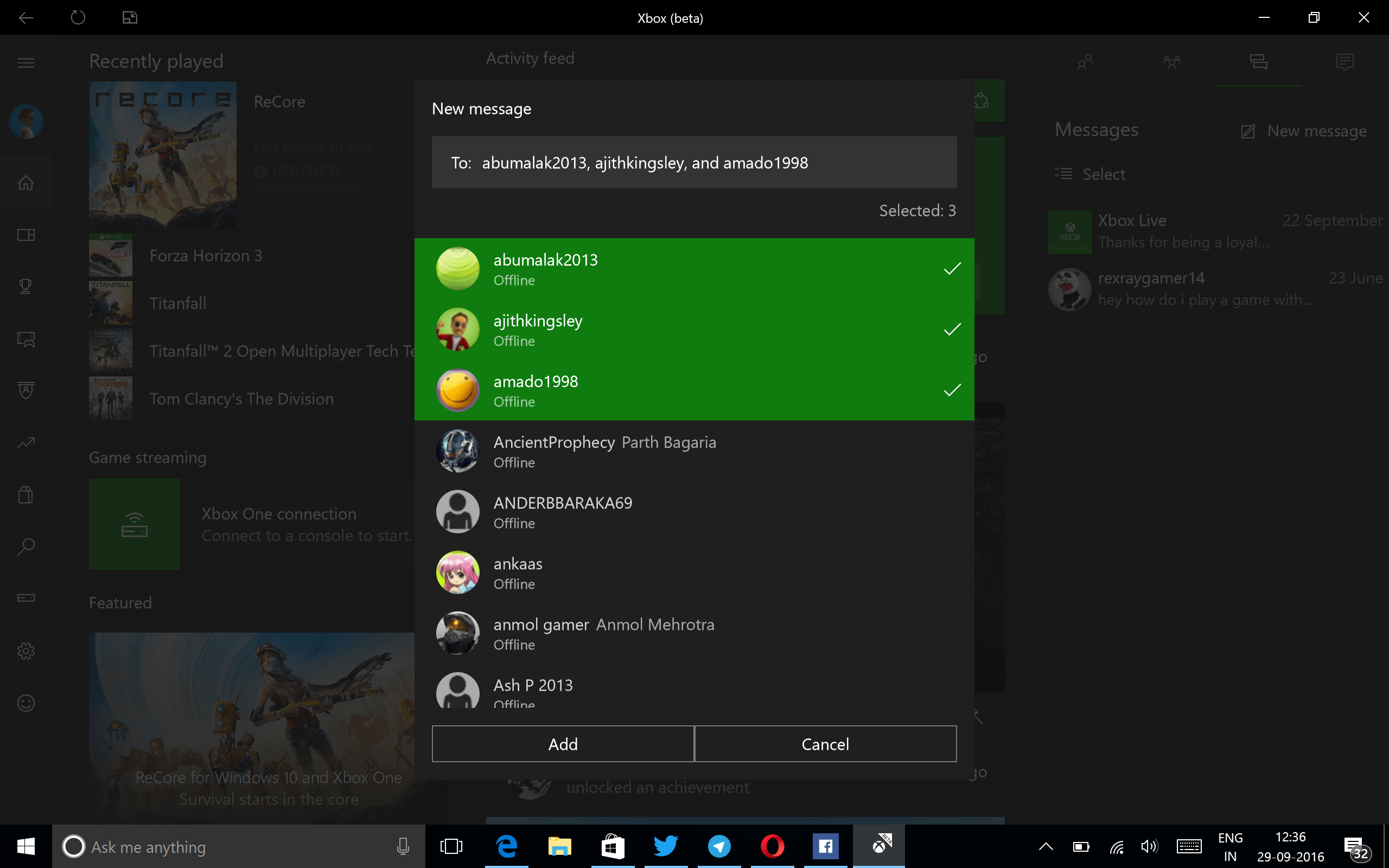Click the Xbox beta taskbar icon
The image size is (1389, 868).
pyautogui.click(x=879, y=846)
